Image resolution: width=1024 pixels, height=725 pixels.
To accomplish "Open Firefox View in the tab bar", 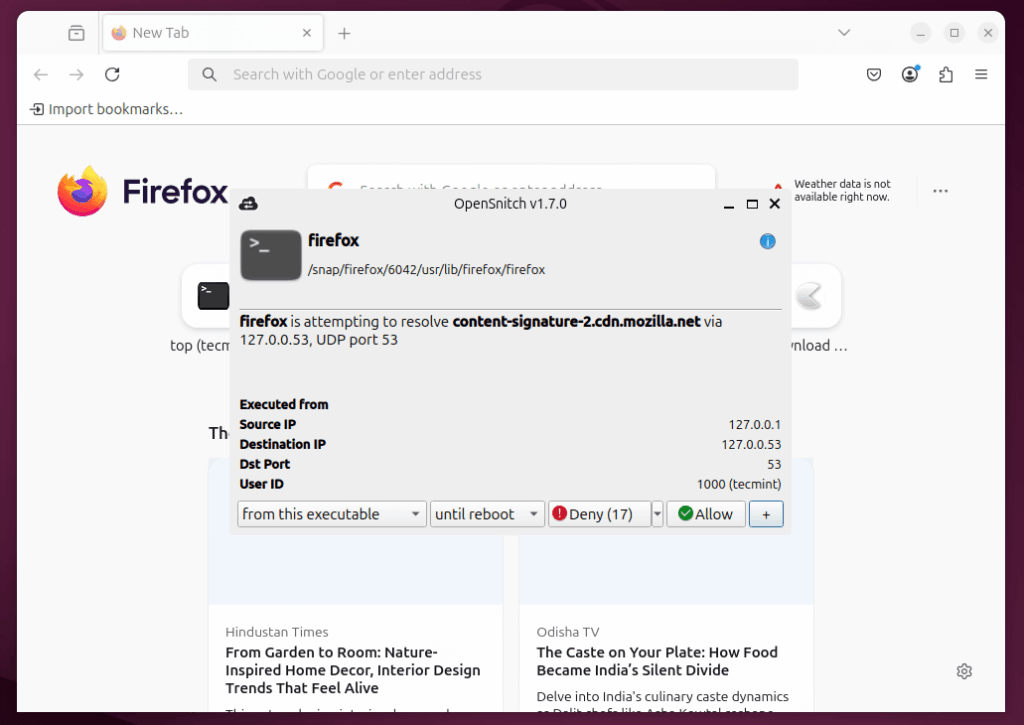I will click(x=76, y=32).
